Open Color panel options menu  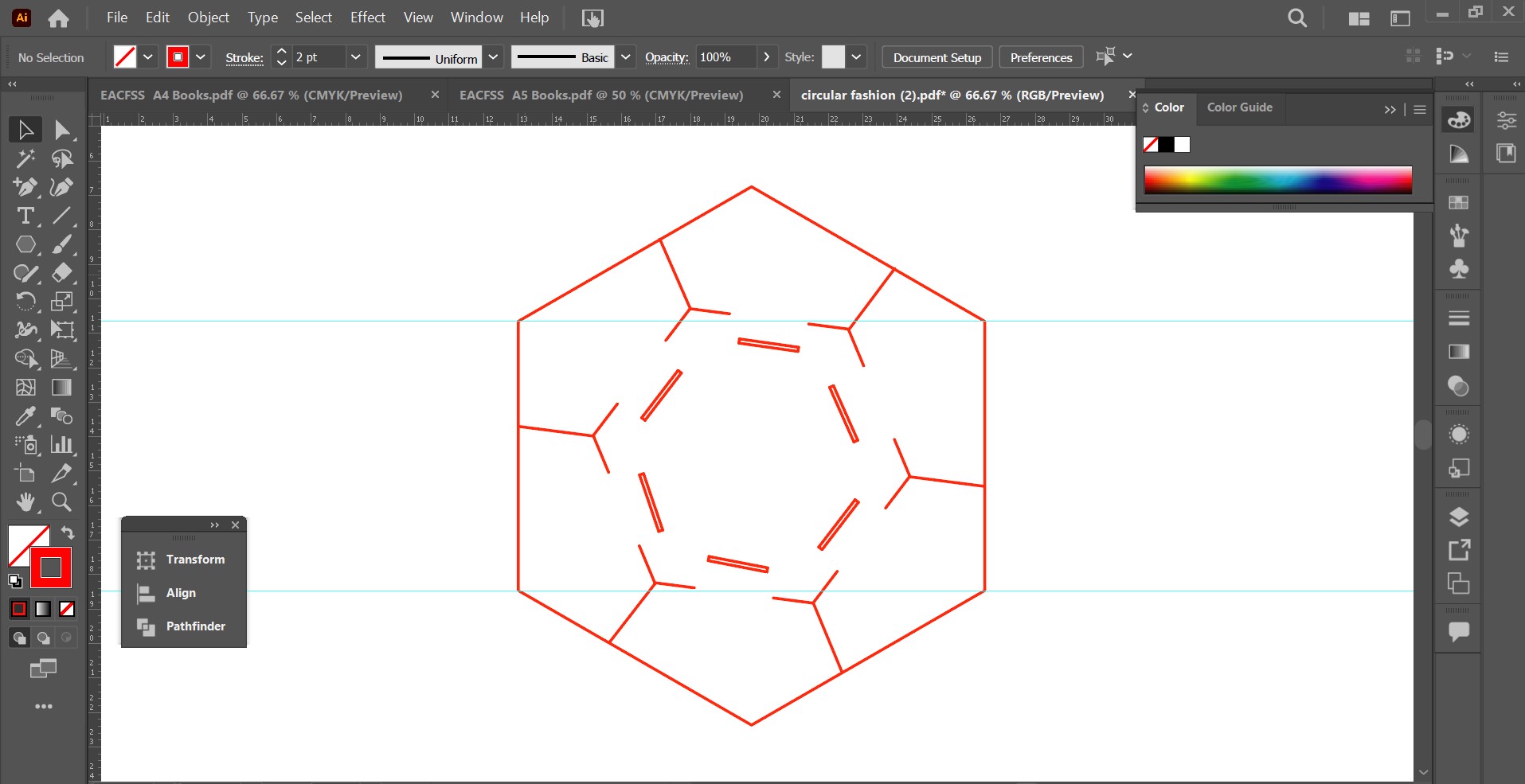[x=1420, y=110]
